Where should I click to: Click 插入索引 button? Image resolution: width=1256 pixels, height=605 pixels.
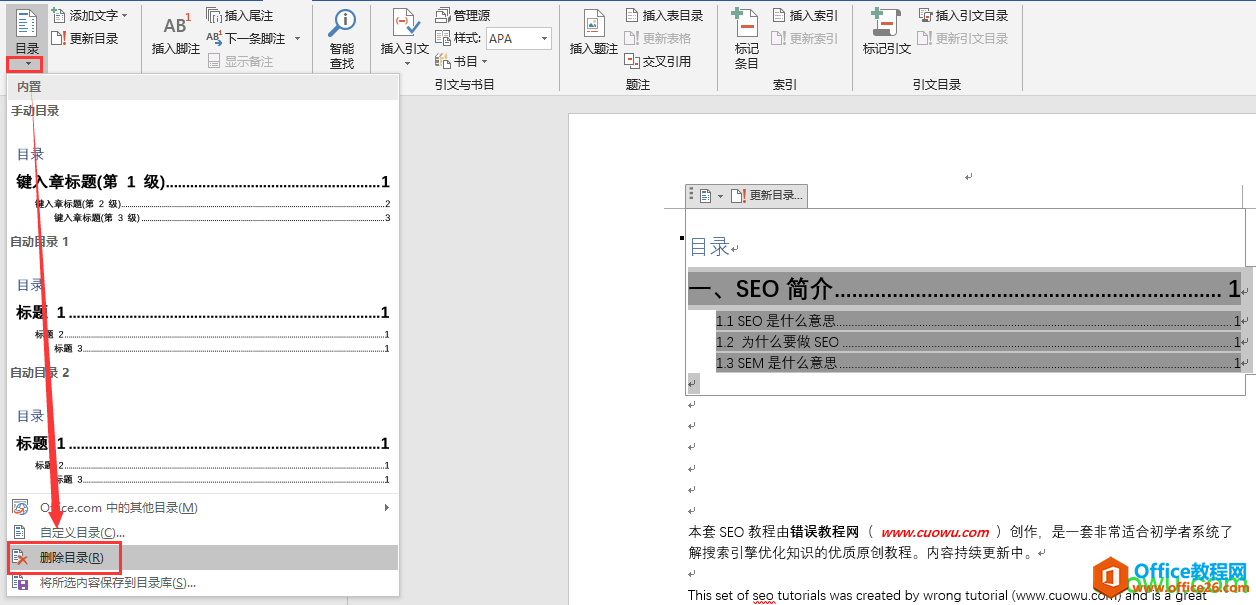coord(805,15)
